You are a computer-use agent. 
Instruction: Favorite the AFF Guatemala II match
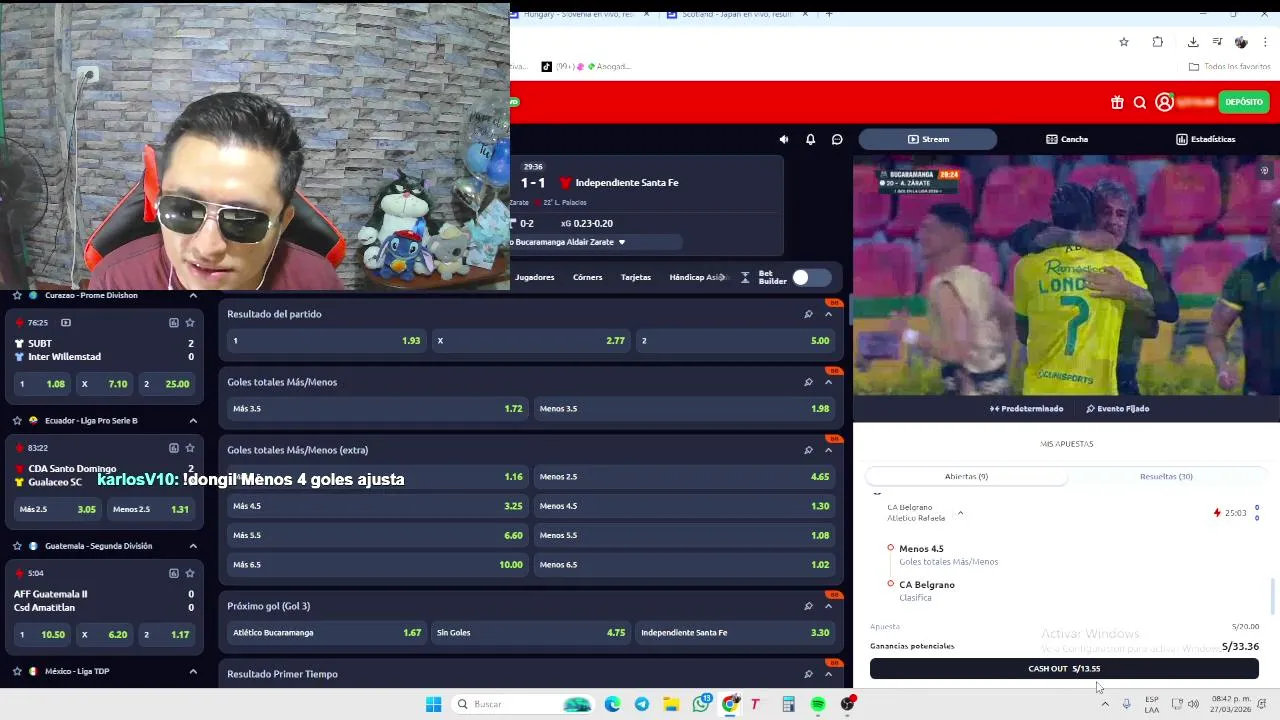pos(190,573)
